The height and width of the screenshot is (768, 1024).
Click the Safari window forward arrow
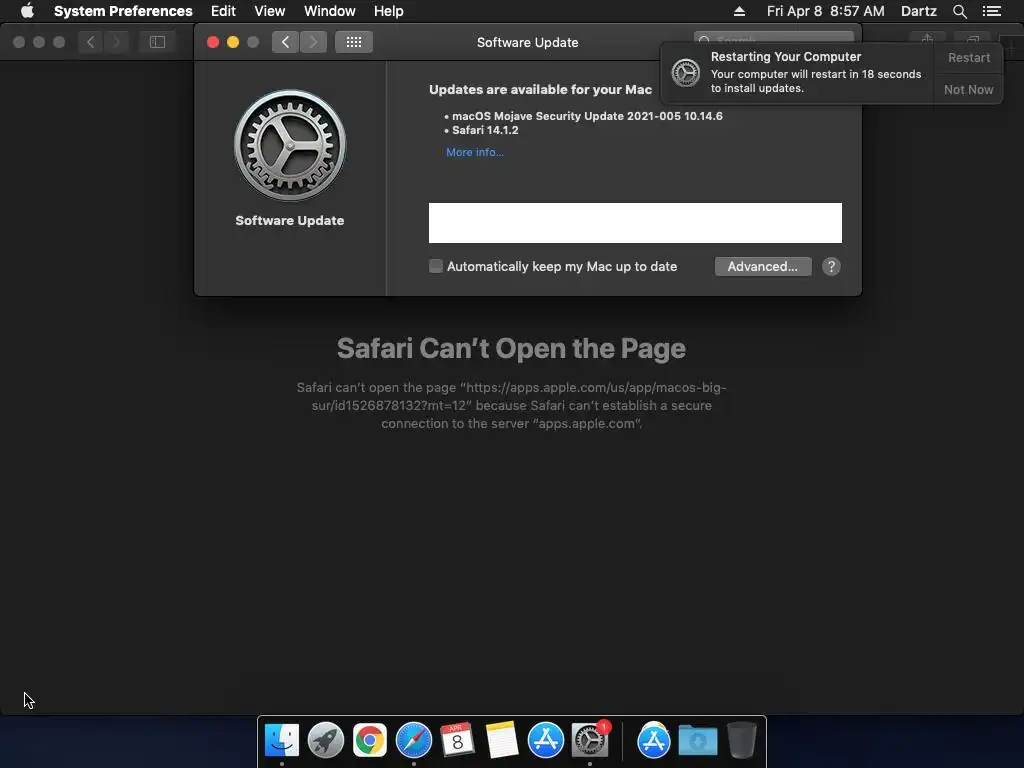116,42
